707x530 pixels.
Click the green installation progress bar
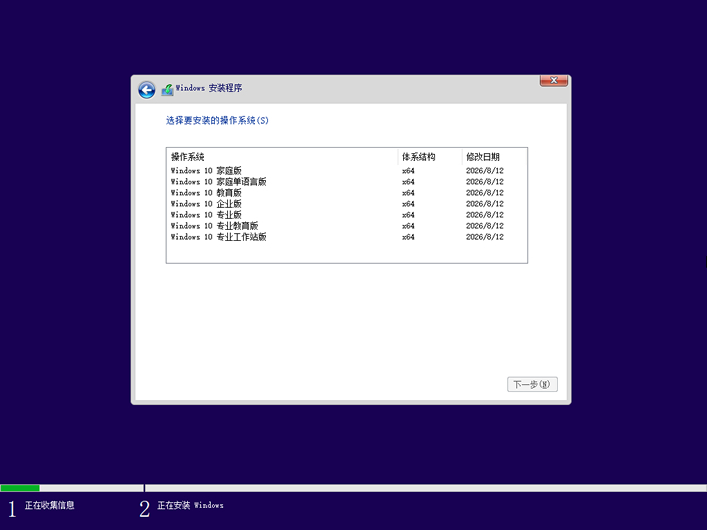pos(20,488)
